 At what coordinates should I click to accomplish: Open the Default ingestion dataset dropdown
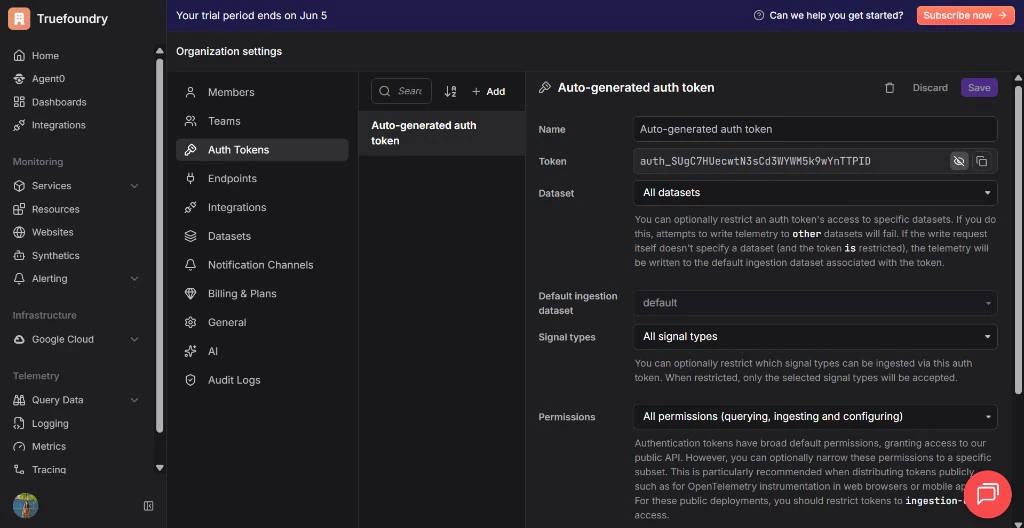tap(815, 303)
